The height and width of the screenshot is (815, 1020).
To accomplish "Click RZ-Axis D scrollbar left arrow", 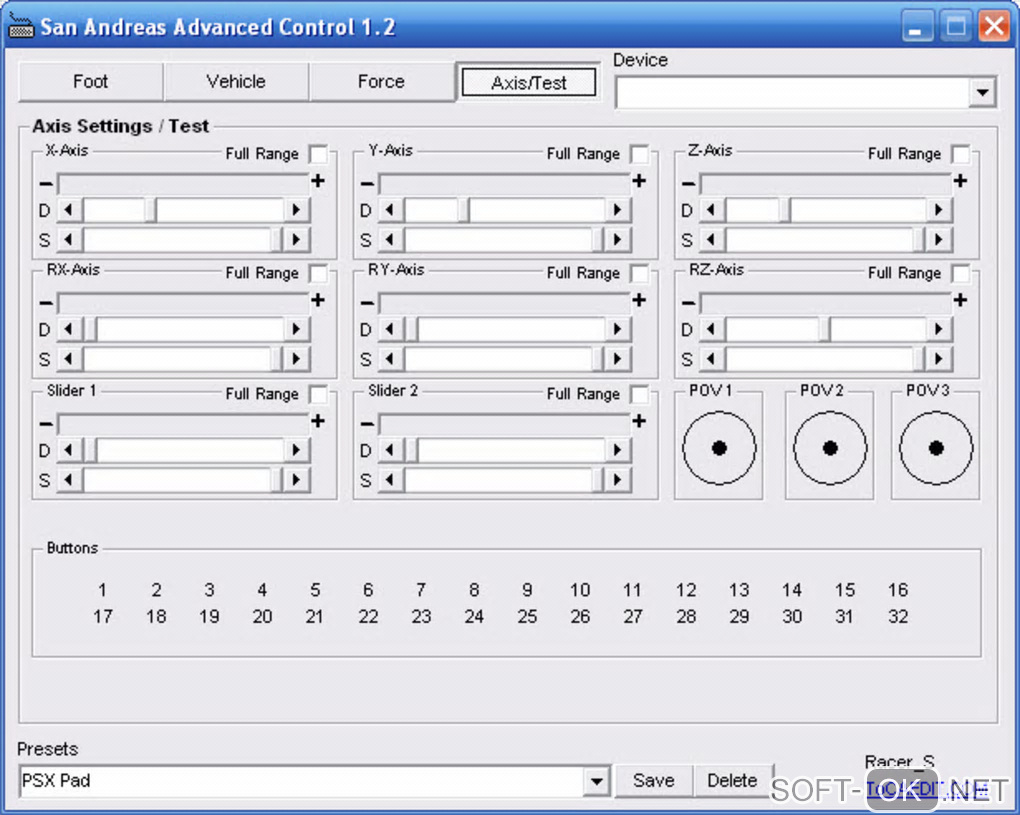I will (x=711, y=329).
